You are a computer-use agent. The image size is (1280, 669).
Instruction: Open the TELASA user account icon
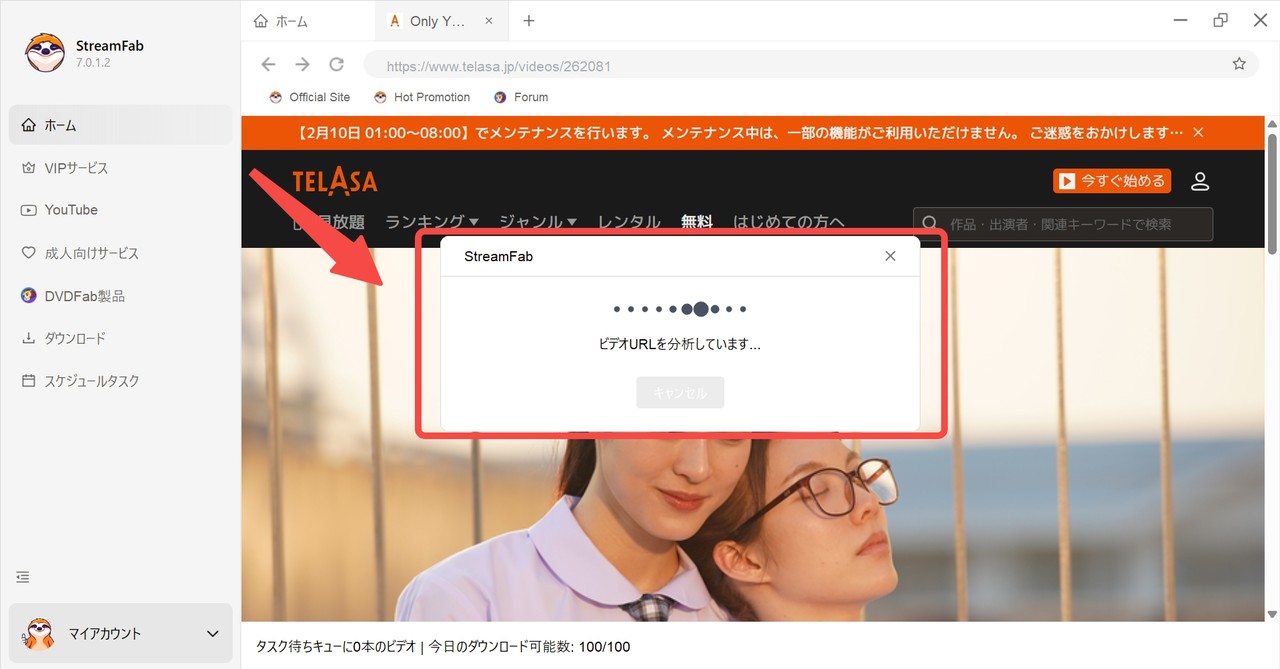(1199, 181)
